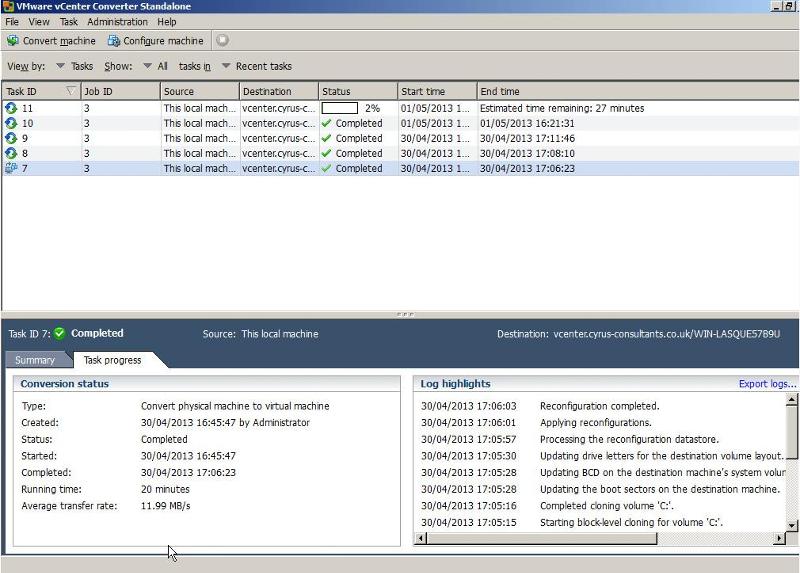Sort by the Job ID column header
The width and height of the screenshot is (800, 573).
click(120, 91)
